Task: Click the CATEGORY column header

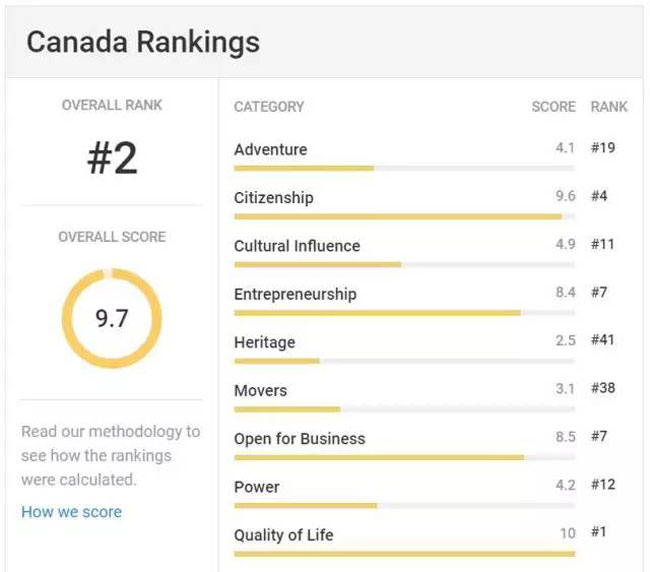Action: point(269,106)
